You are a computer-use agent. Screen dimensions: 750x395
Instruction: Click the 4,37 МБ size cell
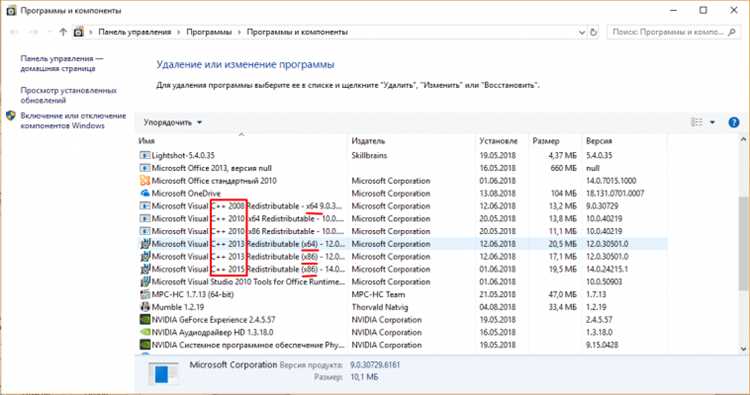pyautogui.click(x=562, y=155)
